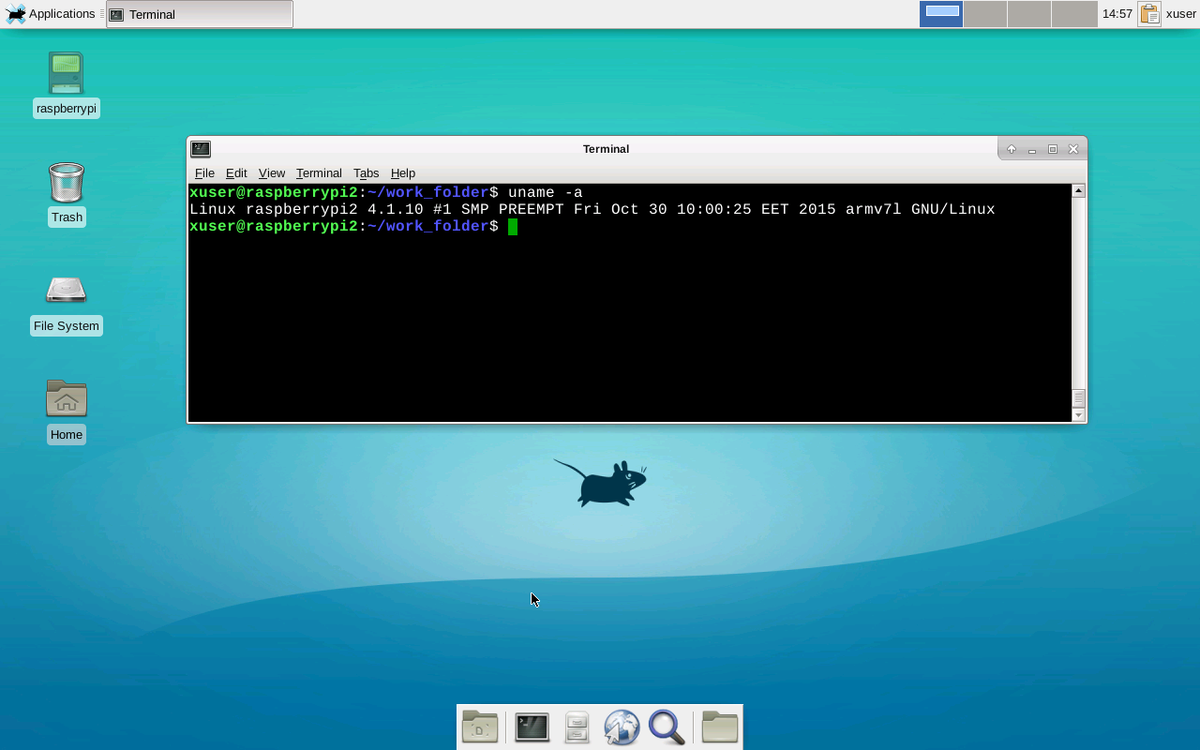Click the 14:57 panel clock
This screenshot has width=1200, height=750.
[1117, 14]
